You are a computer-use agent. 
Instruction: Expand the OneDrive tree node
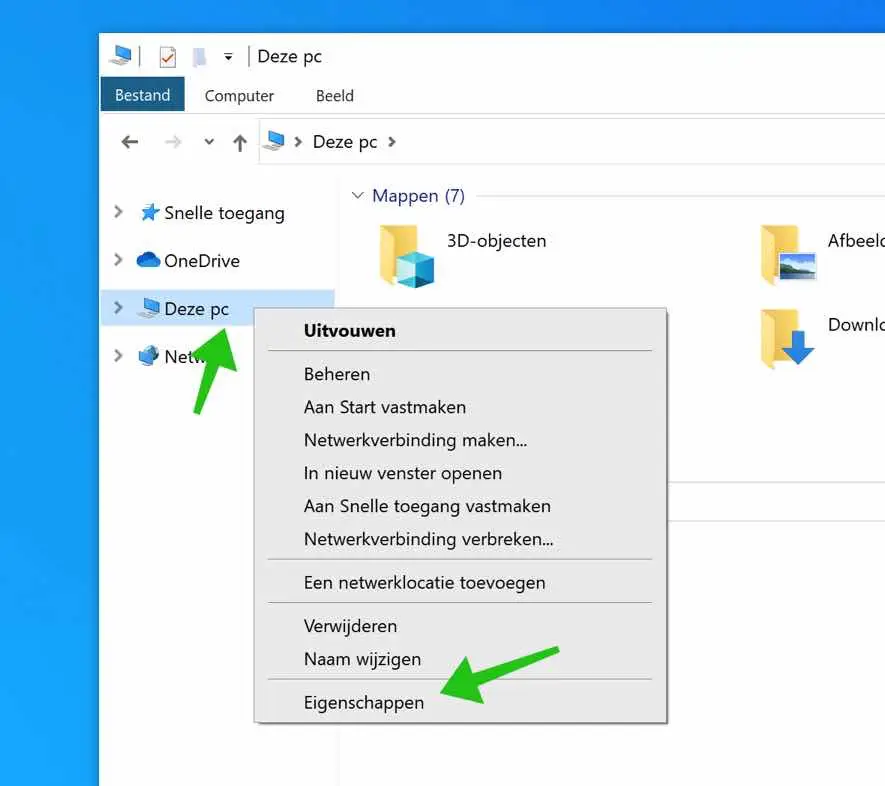coord(118,260)
